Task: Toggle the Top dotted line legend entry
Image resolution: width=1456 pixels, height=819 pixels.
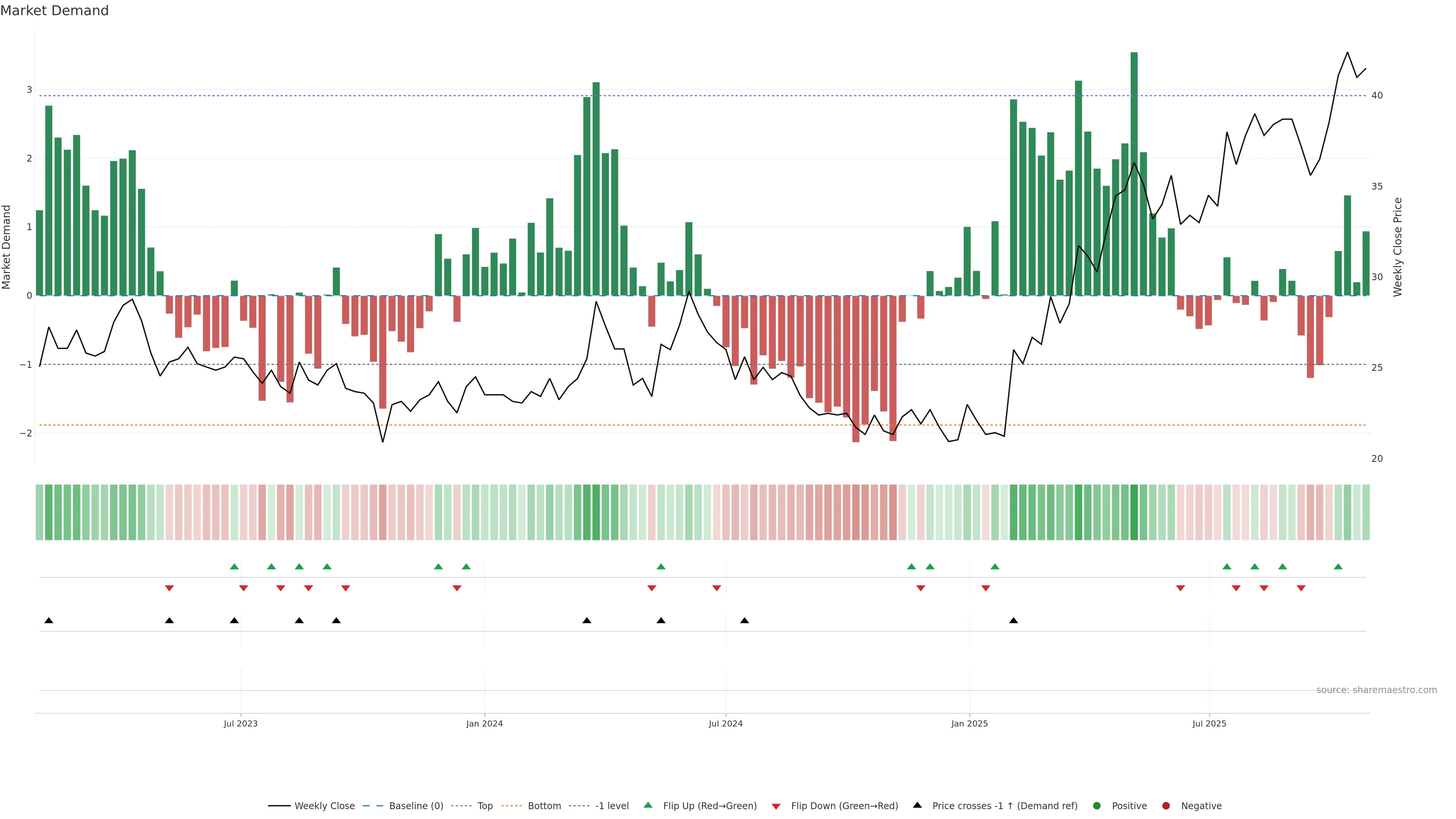Action: [485, 805]
